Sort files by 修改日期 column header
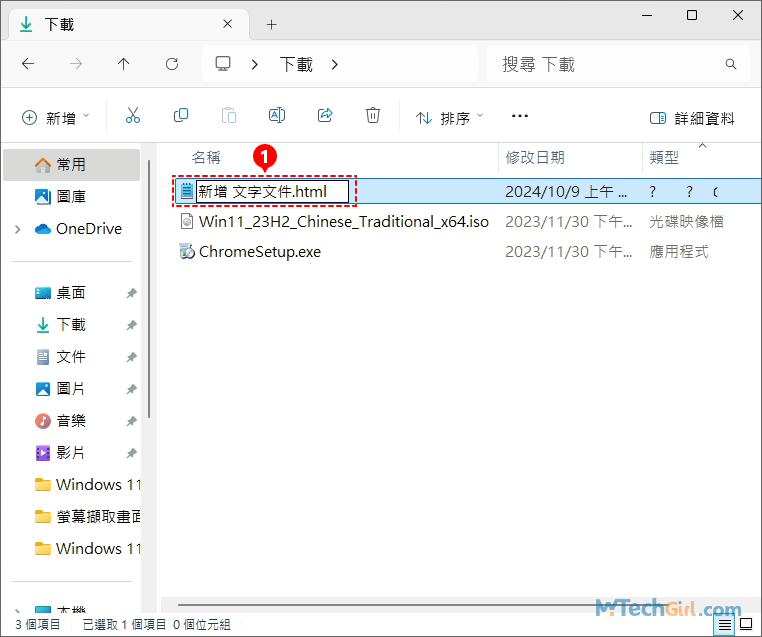Image resolution: width=762 pixels, height=637 pixels. click(x=535, y=157)
